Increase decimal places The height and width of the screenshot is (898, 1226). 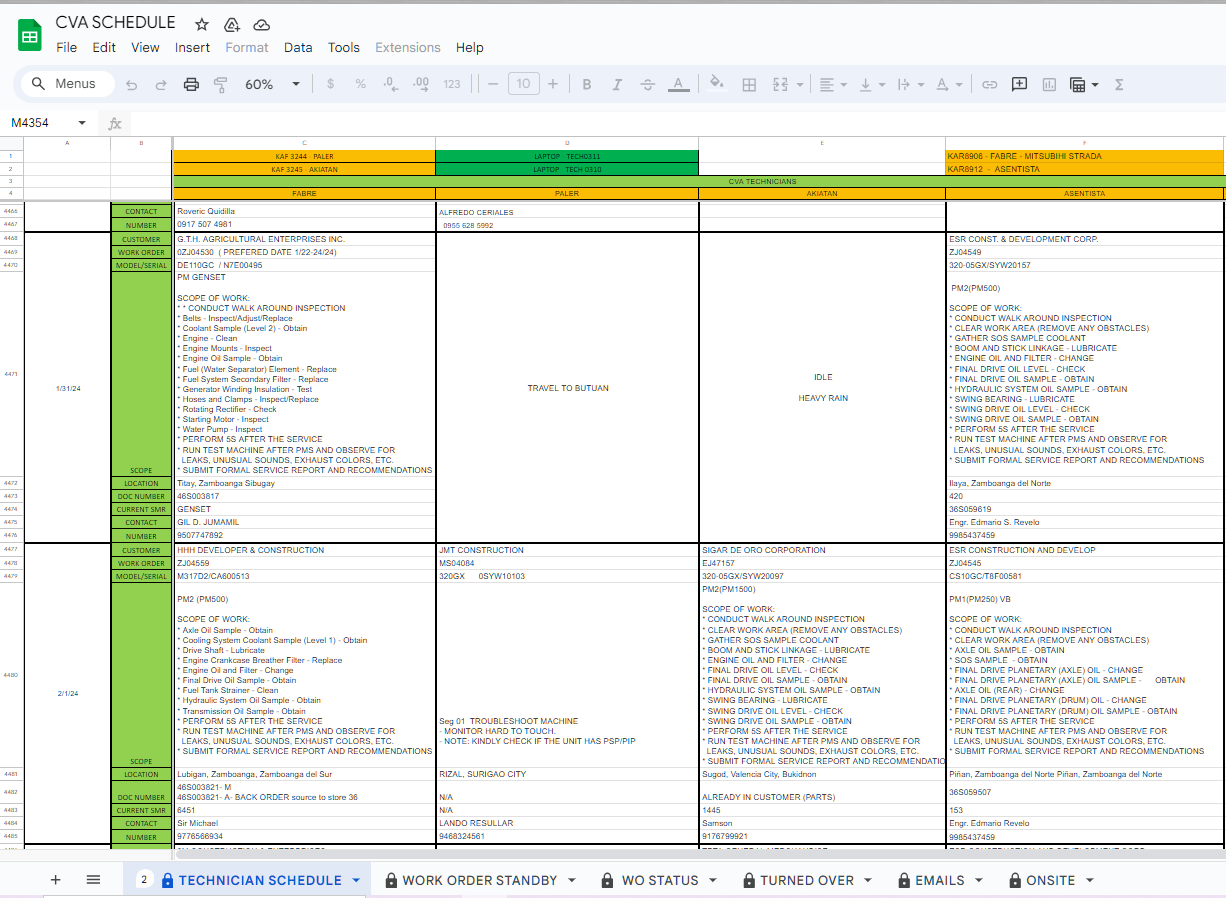421,84
